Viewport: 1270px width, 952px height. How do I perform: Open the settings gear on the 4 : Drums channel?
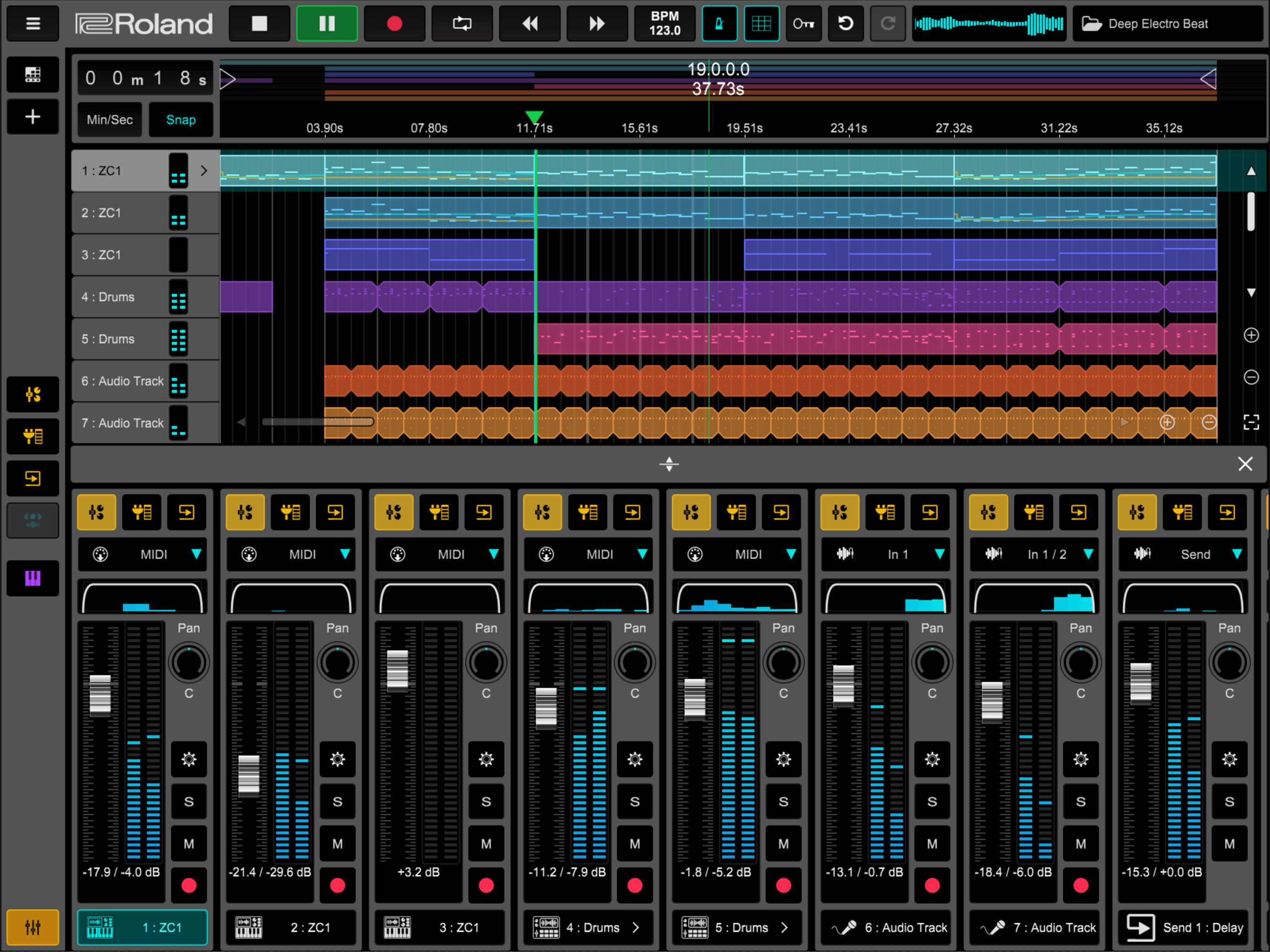(x=635, y=760)
